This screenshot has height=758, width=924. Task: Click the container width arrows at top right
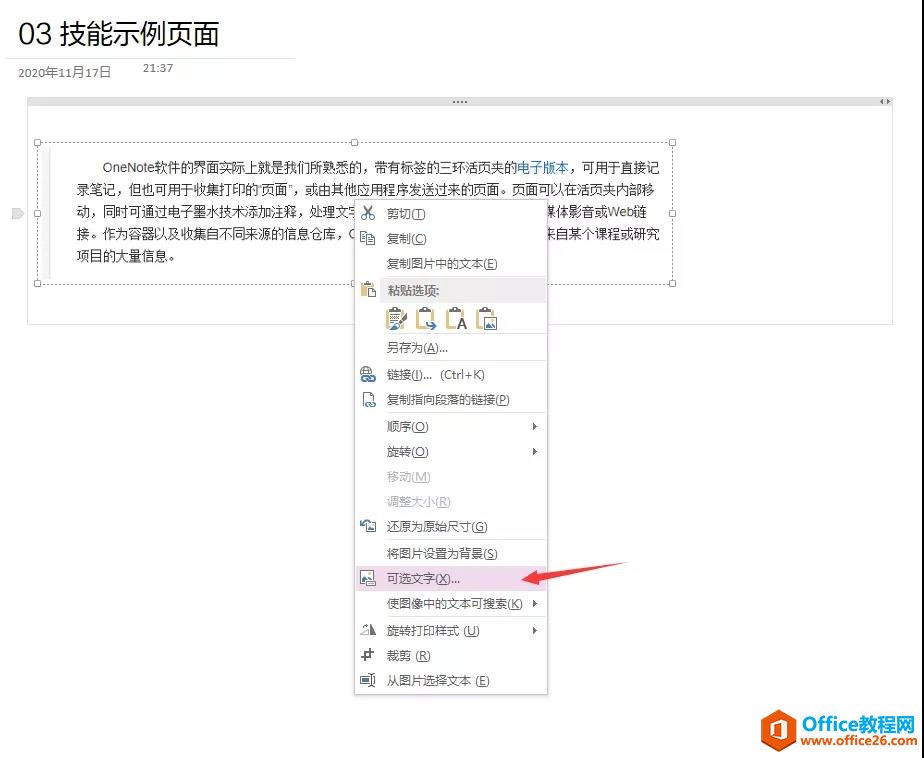[885, 102]
